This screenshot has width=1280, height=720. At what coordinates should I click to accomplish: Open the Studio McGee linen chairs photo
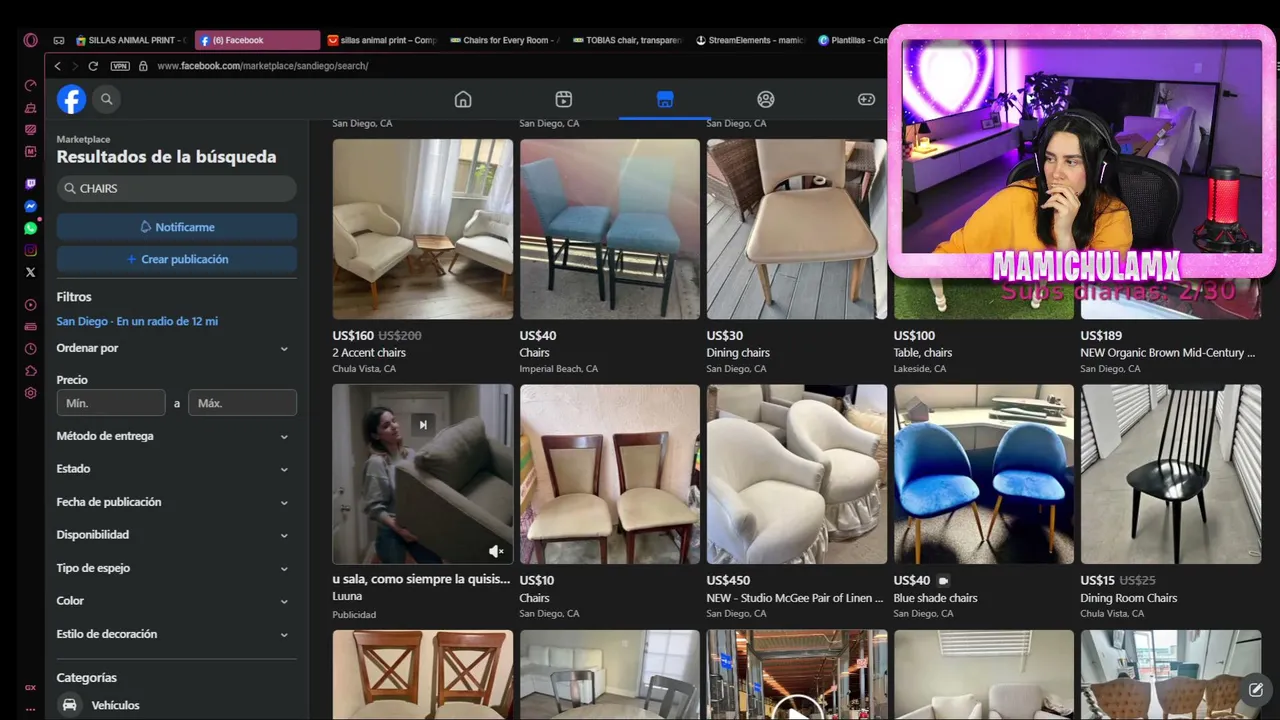[797, 474]
